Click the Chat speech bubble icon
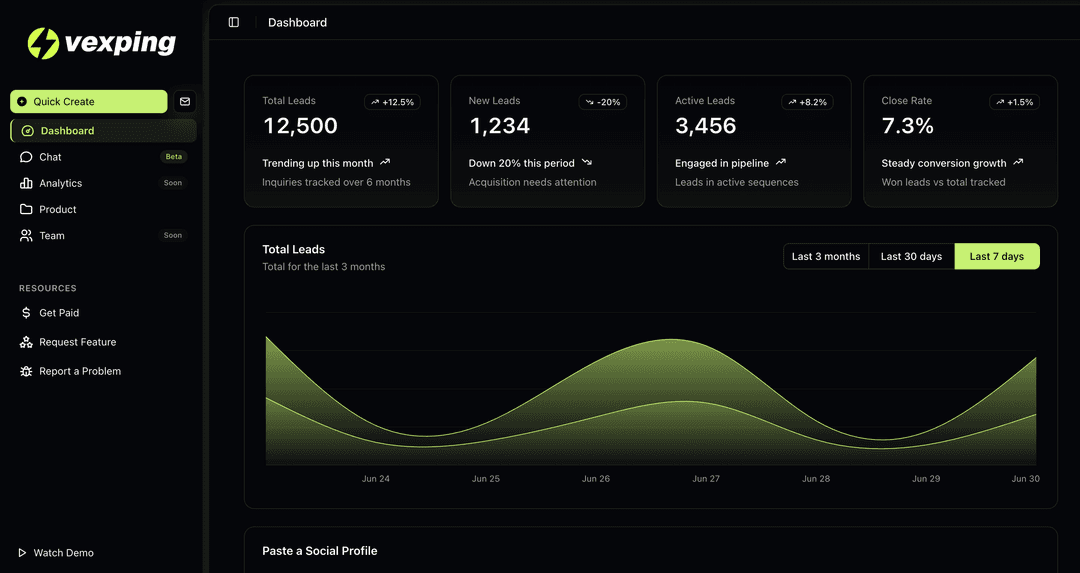The image size is (1080, 573). click(26, 157)
